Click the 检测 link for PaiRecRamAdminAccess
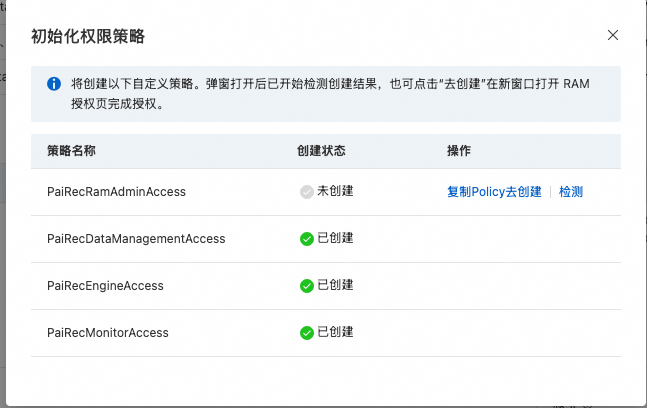647x408 pixels. [571, 192]
